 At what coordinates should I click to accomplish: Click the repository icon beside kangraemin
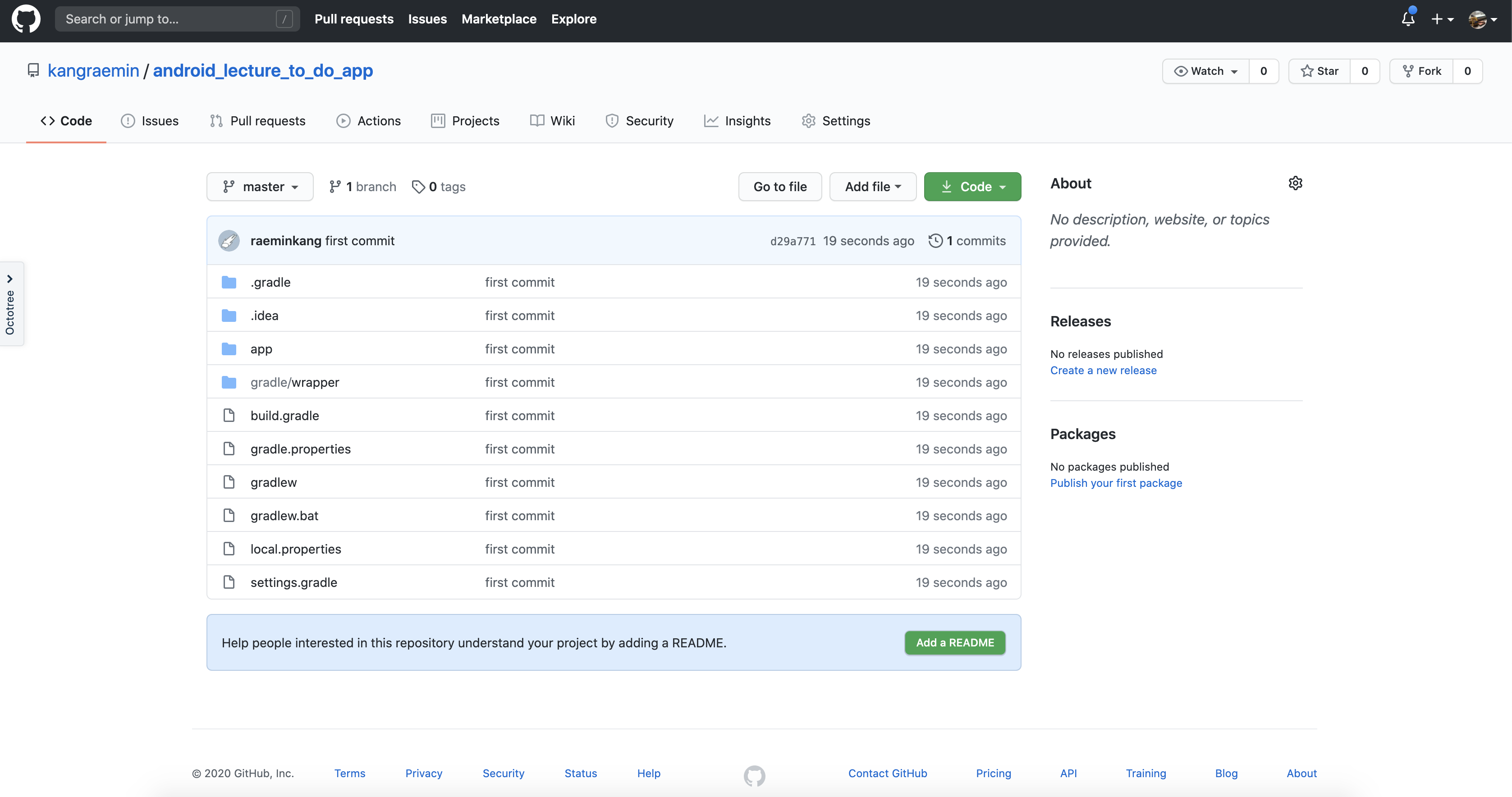click(x=33, y=70)
